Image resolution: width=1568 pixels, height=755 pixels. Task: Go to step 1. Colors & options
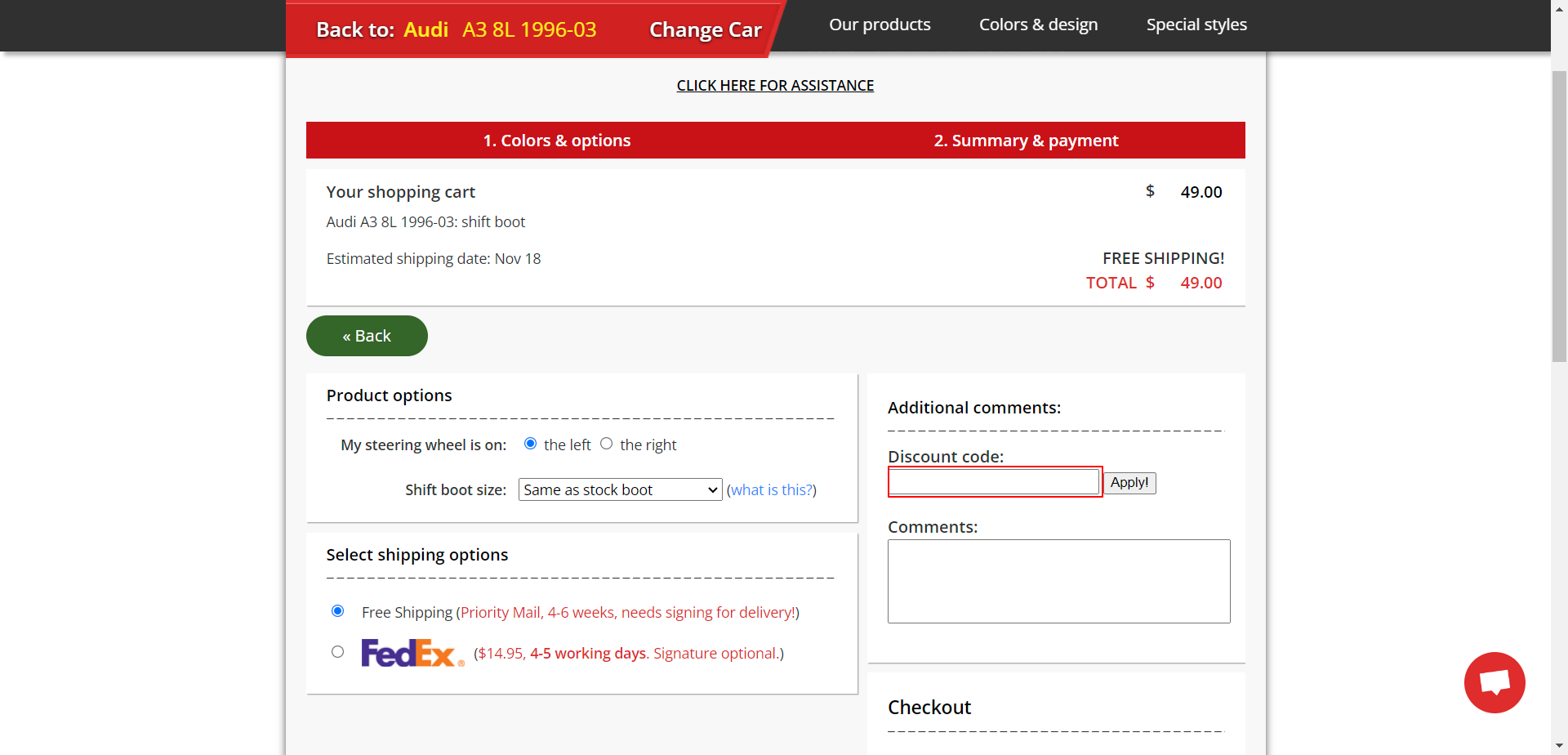point(557,141)
